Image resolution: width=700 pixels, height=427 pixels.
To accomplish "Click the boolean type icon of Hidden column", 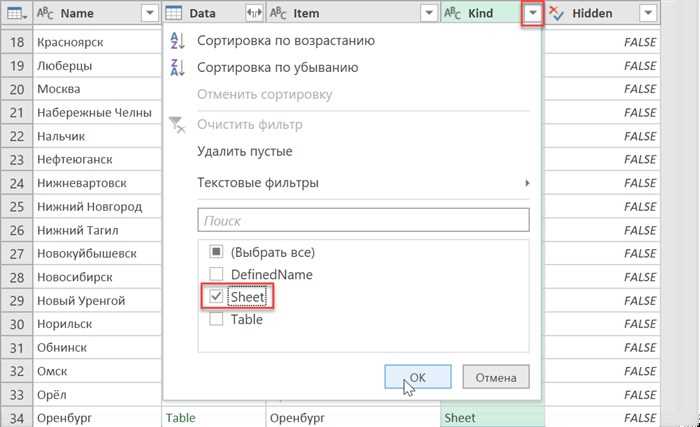I will 556,13.
